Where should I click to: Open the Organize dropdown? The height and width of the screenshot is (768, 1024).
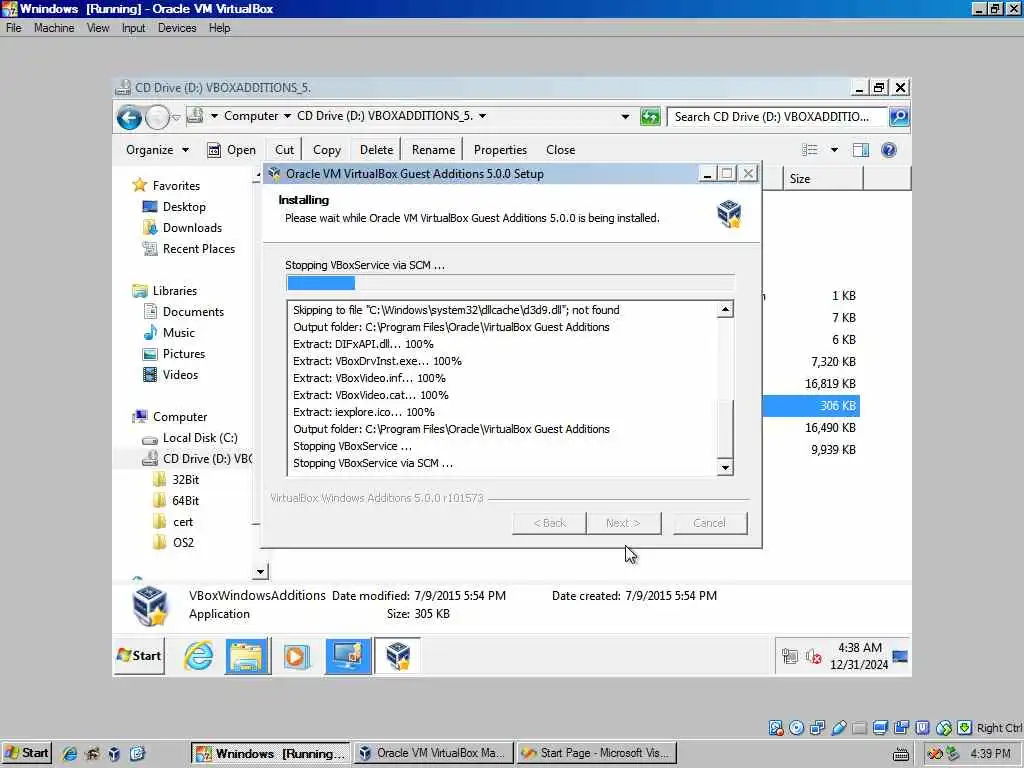[157, 150]
